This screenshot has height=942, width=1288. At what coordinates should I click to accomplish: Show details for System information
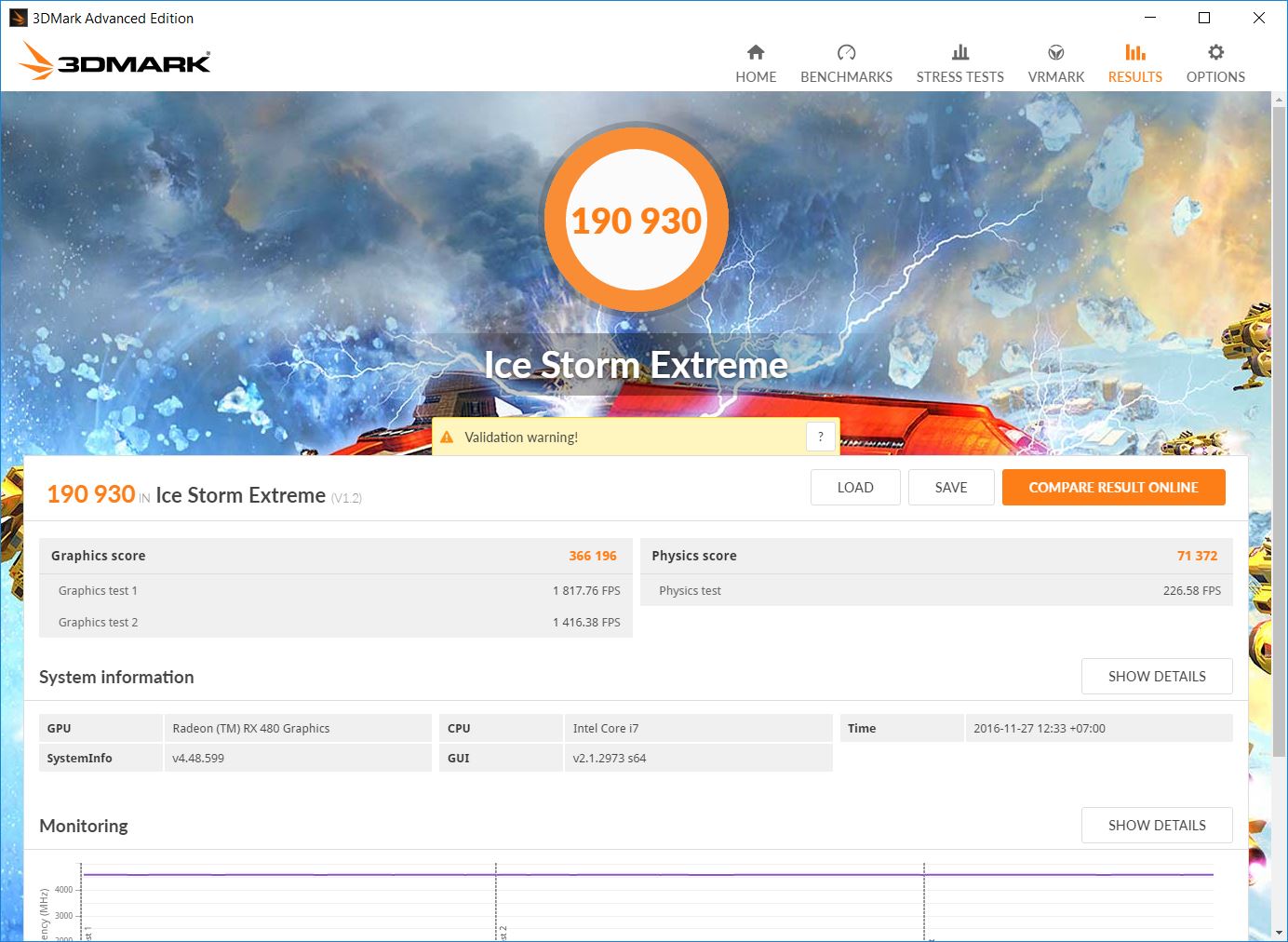click(x=1156, y=677)
